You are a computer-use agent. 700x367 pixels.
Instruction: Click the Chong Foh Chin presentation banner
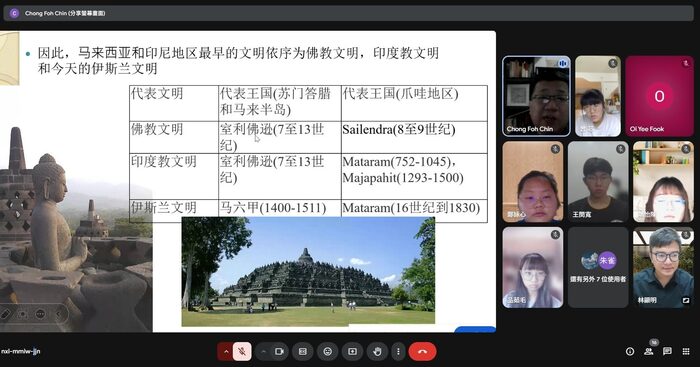(348, 13)
